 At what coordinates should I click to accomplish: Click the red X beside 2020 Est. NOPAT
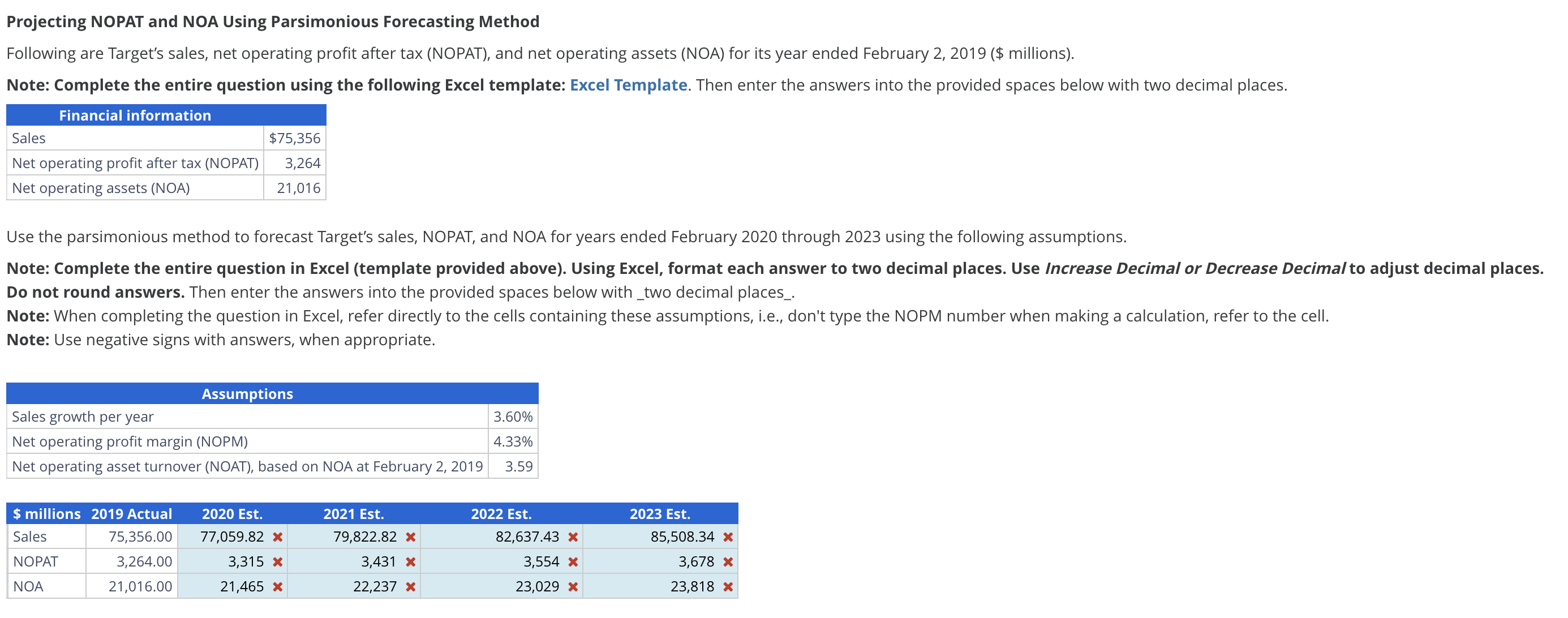pos(278,562)
